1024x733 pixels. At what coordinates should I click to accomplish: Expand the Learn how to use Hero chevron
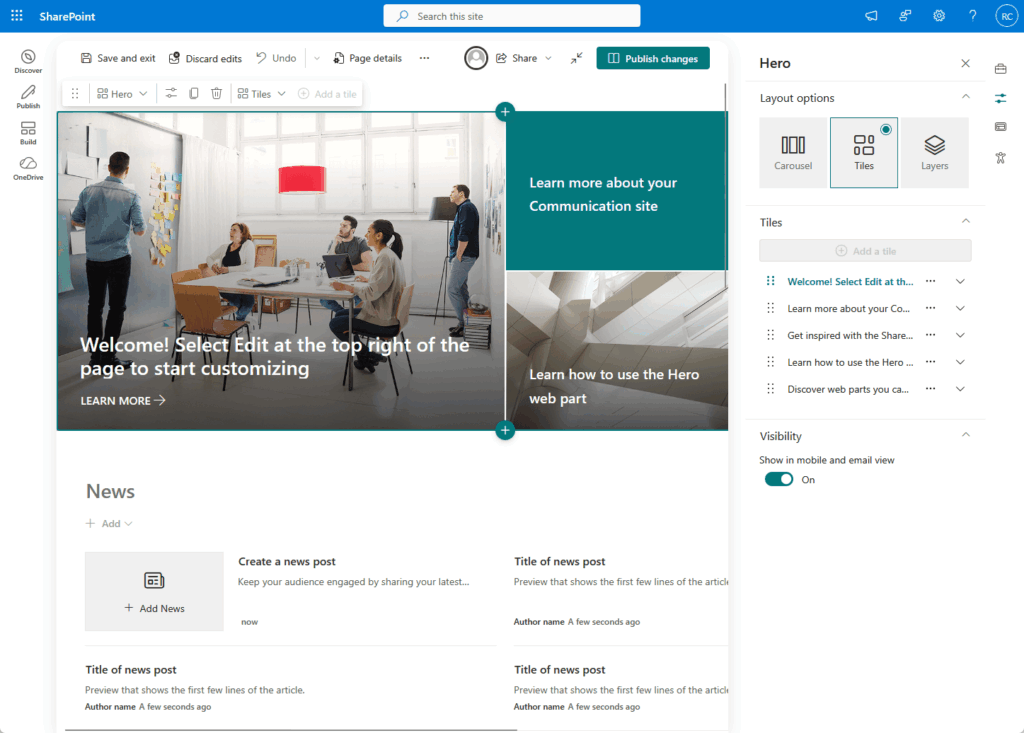click(960, 362)
